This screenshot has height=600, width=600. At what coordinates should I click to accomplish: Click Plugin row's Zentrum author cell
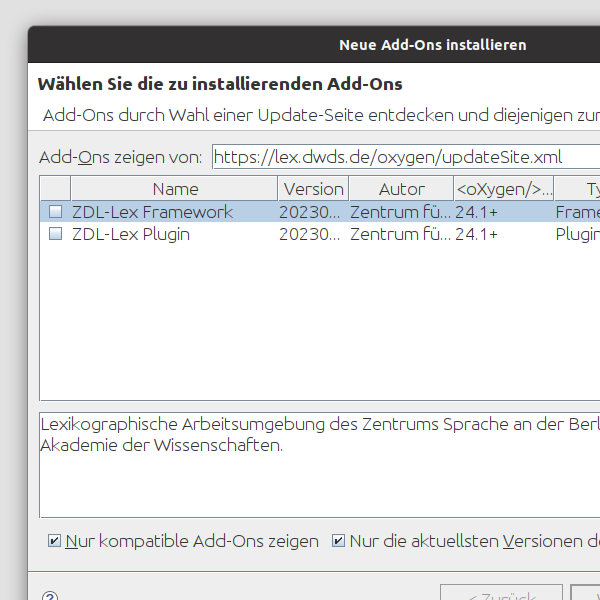click(x=400, y=234)
